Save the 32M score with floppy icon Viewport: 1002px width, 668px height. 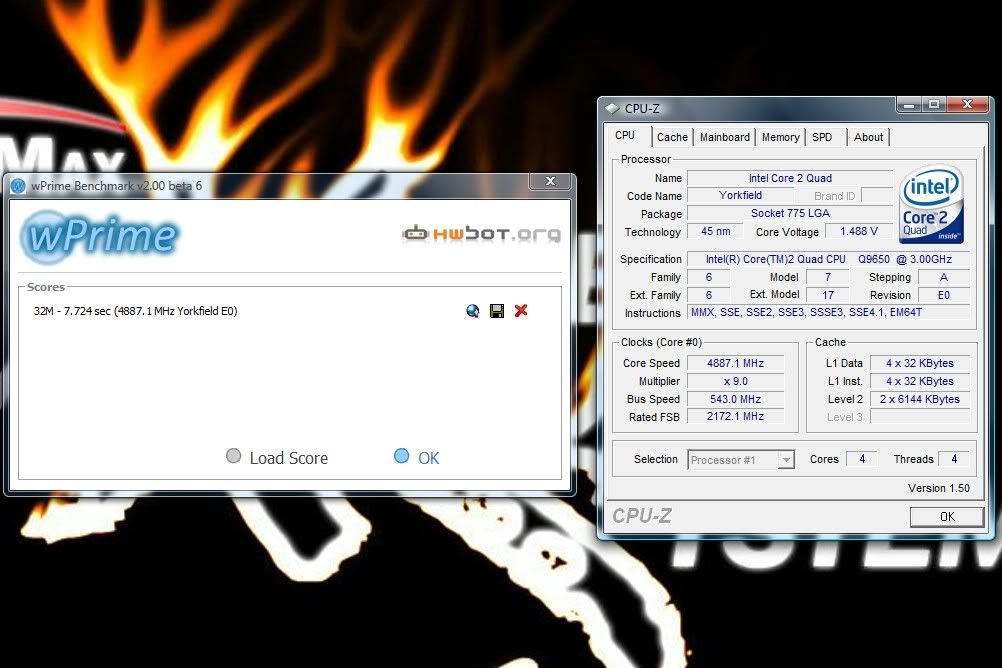pos(497,311)
